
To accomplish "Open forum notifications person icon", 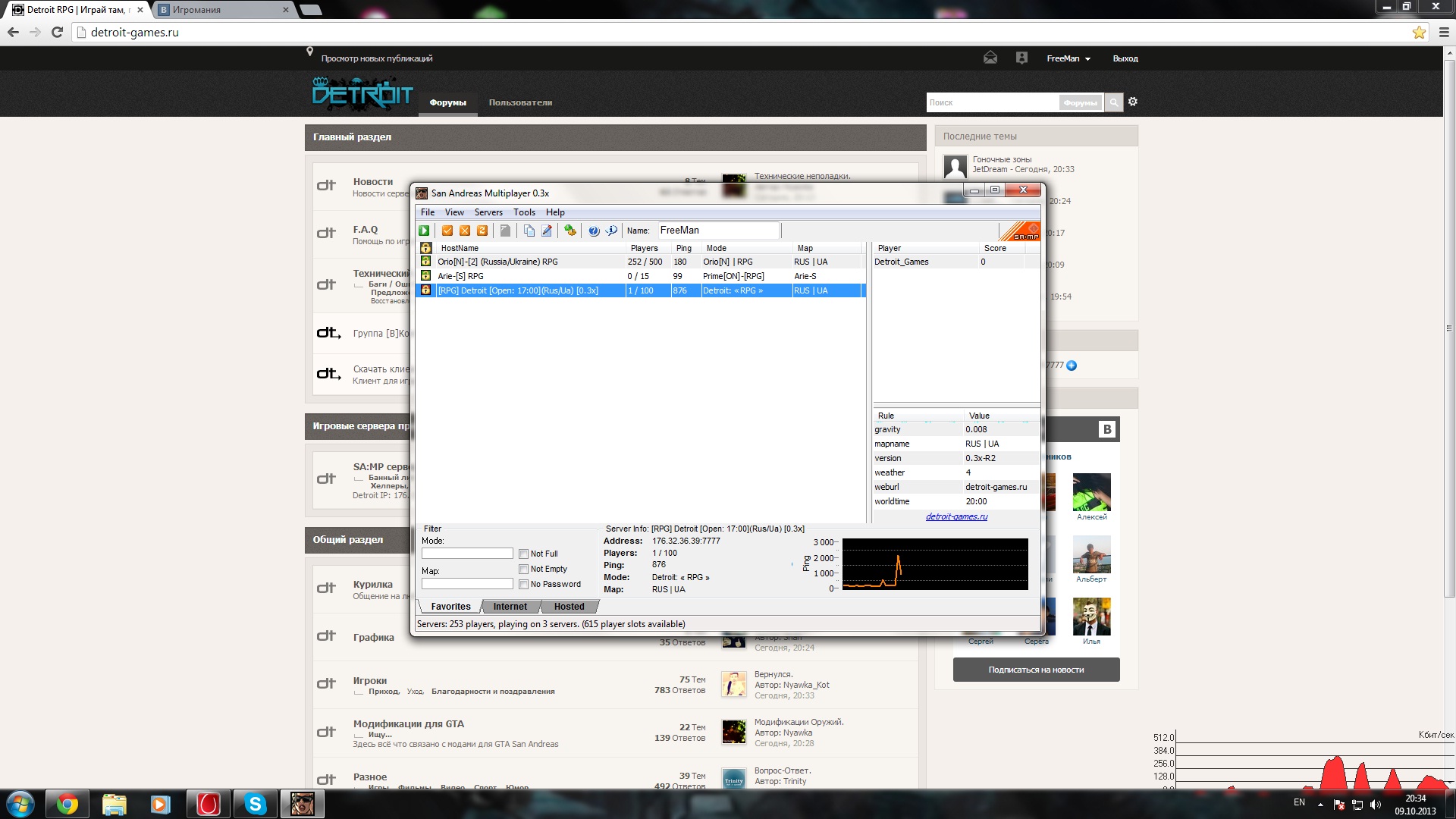I will [x=1021, y=58].
